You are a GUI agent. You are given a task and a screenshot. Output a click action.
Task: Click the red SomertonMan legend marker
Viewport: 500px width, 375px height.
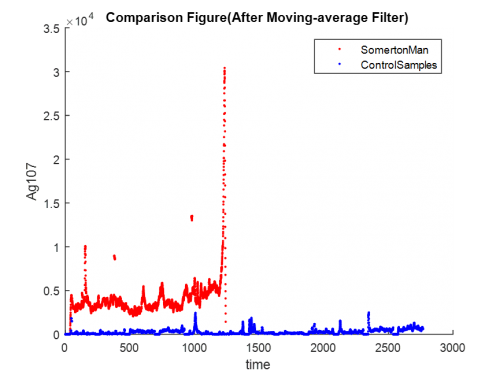pyautogui.click(x=339, y=49)
